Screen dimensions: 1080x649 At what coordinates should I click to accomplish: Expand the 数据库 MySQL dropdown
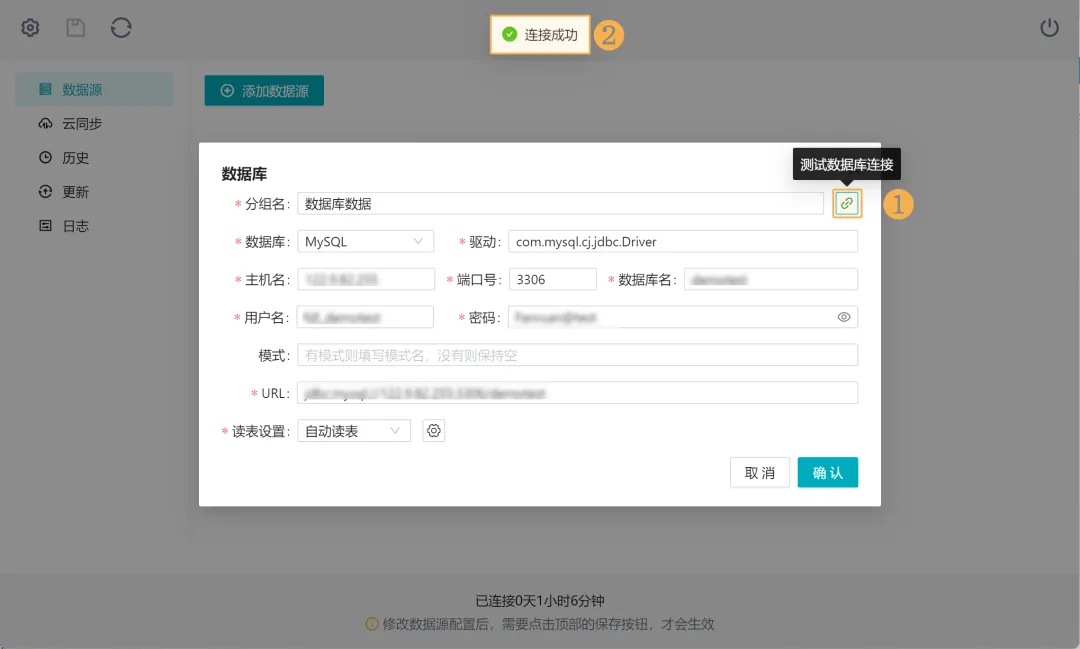point(366,242)
